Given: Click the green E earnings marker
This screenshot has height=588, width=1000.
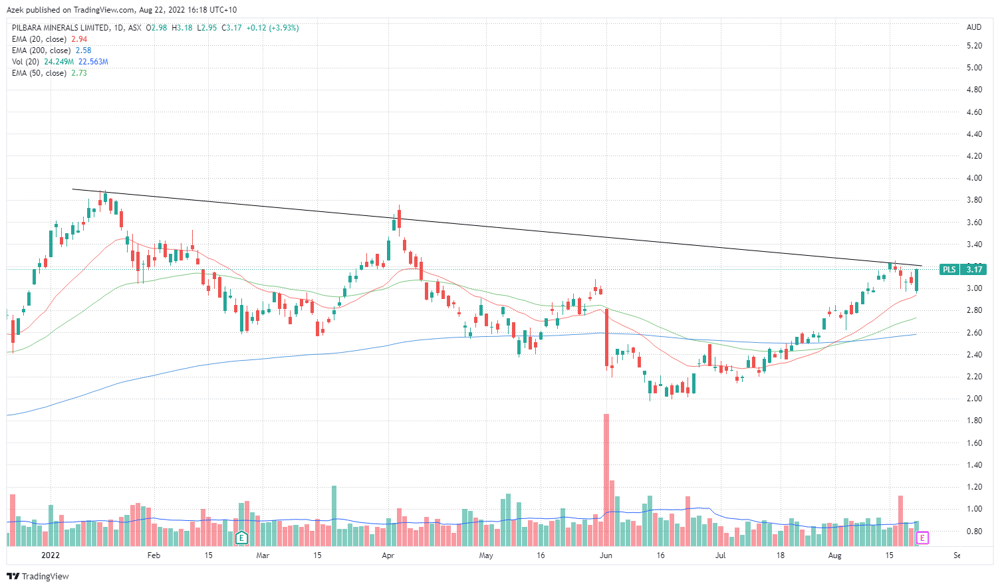Looking at the screenshot, I should click(241, 538).
